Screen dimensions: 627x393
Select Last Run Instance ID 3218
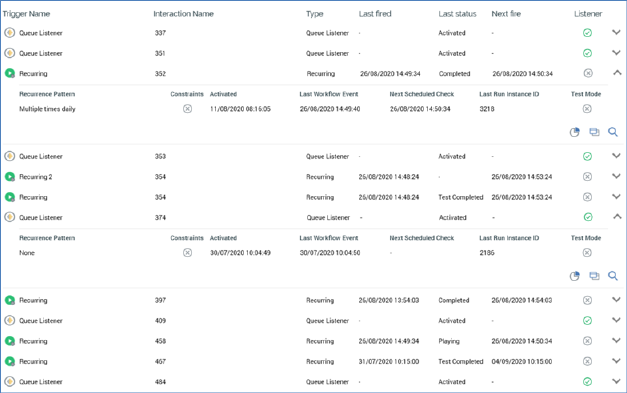click(x=487, y=109)
